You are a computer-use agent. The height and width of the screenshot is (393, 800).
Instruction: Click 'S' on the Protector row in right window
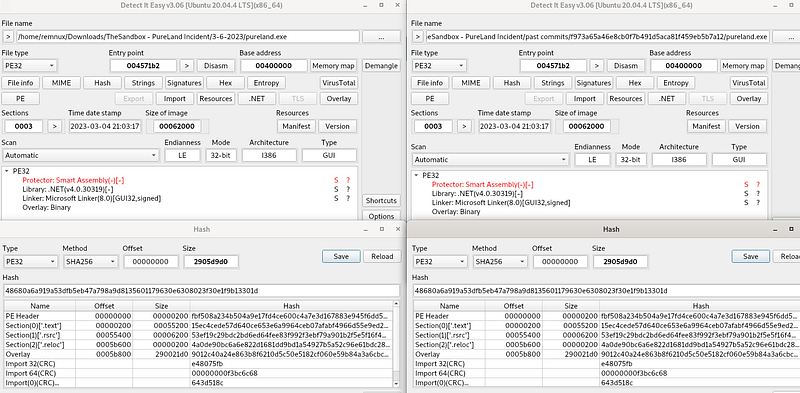[746, 185]
